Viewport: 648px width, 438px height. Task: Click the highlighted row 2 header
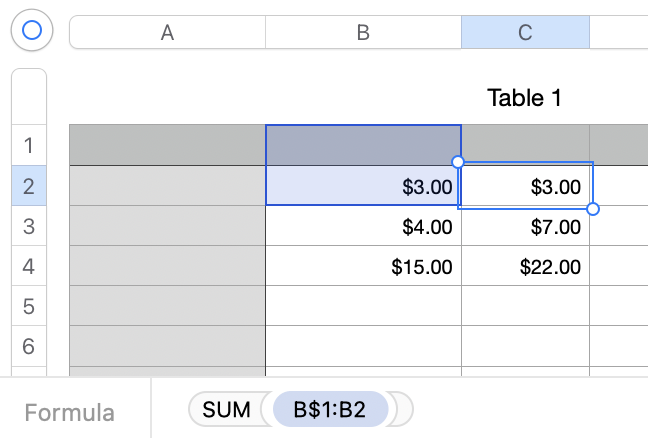[28, 186]
